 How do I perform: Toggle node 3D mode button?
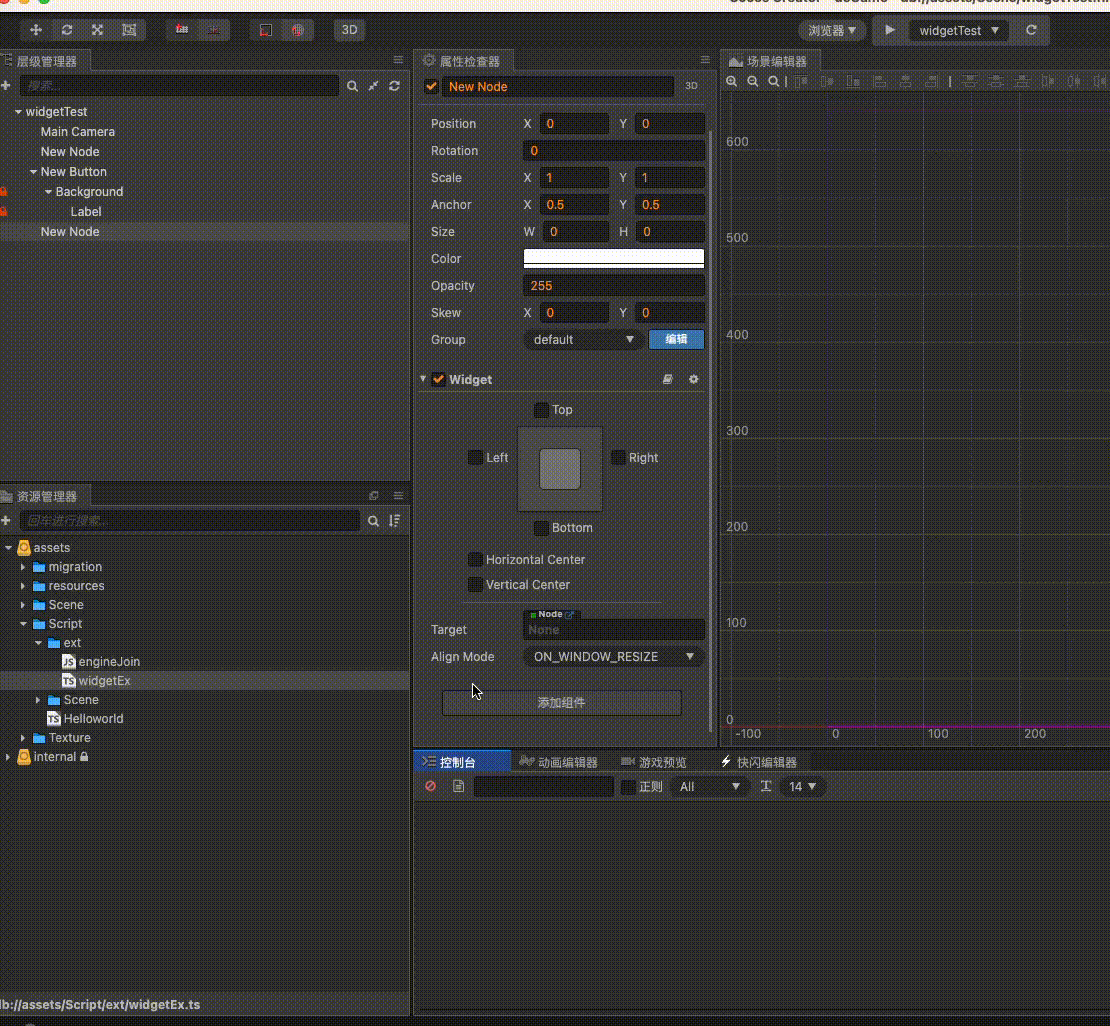click(692, 86)
